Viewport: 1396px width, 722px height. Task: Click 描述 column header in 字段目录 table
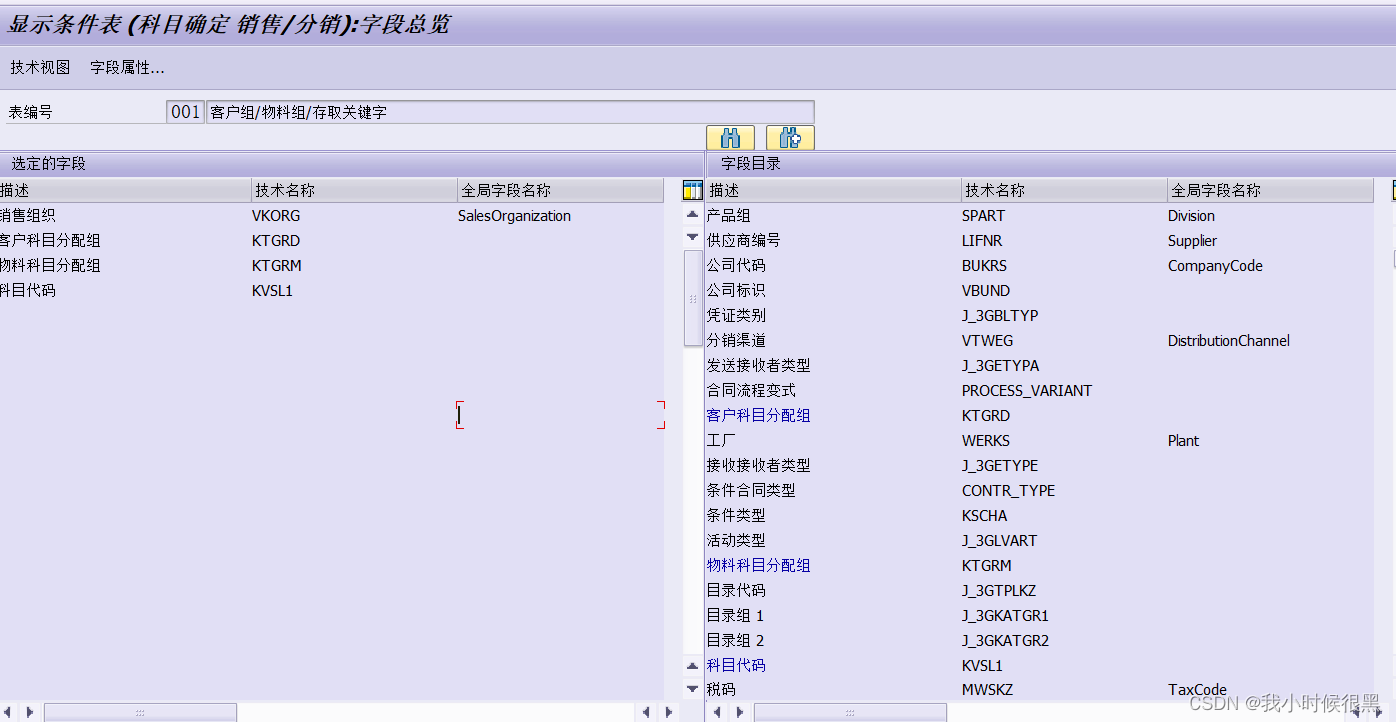tap(833, 190)
